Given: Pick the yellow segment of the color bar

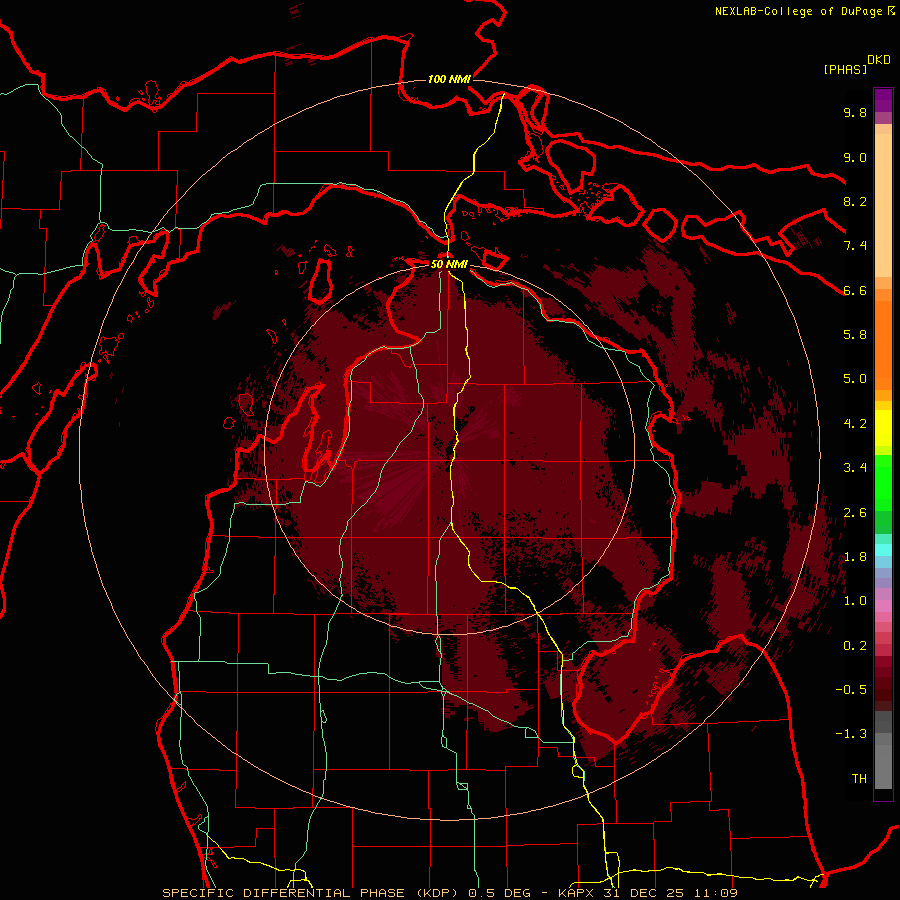Looking at the screenshot, I should tap(883, 428).
